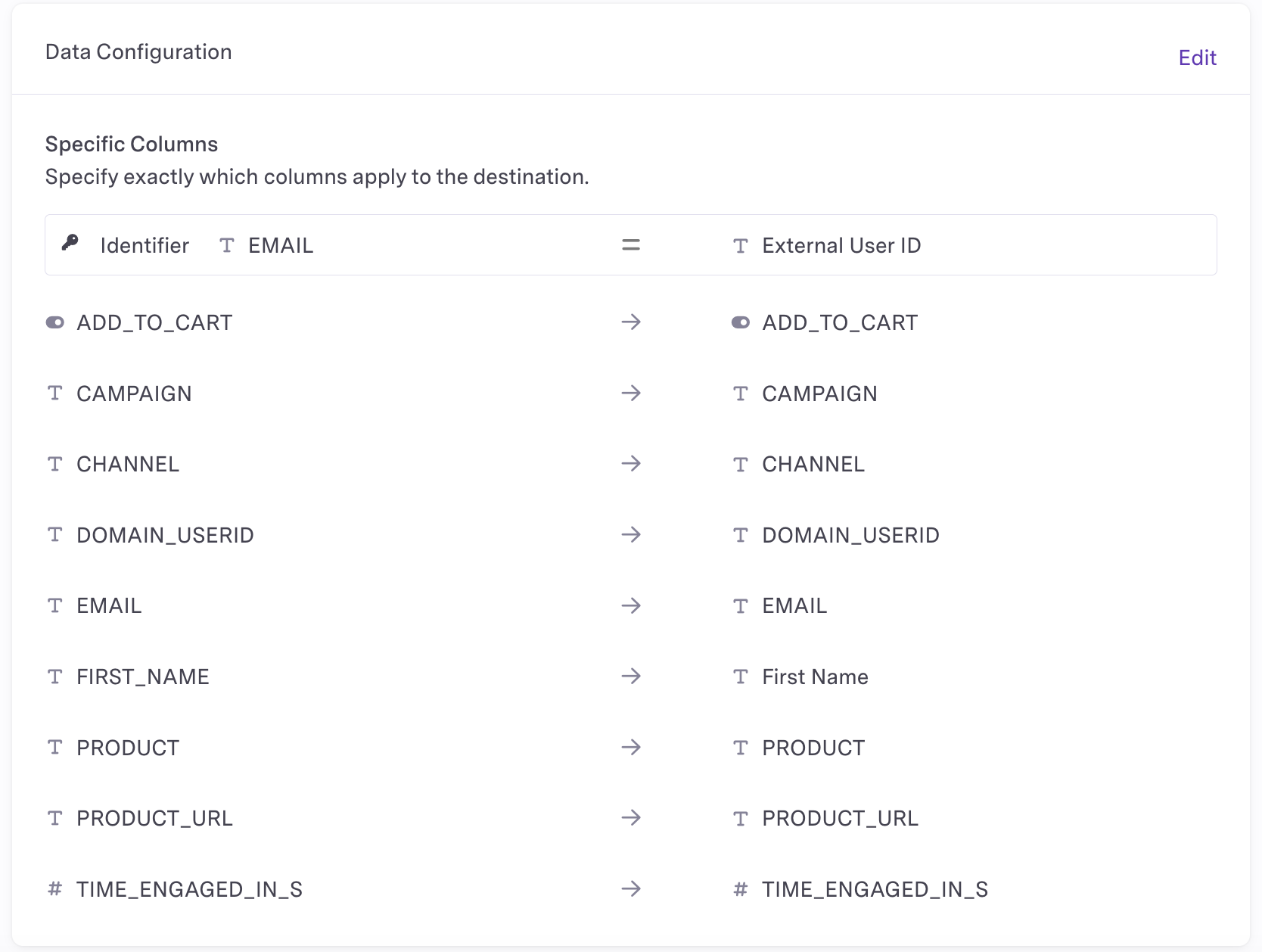Click the text icon next to source CHANNEL
Image resolution: width=1262 pixels, height=952 pixels.
(55, 464)
